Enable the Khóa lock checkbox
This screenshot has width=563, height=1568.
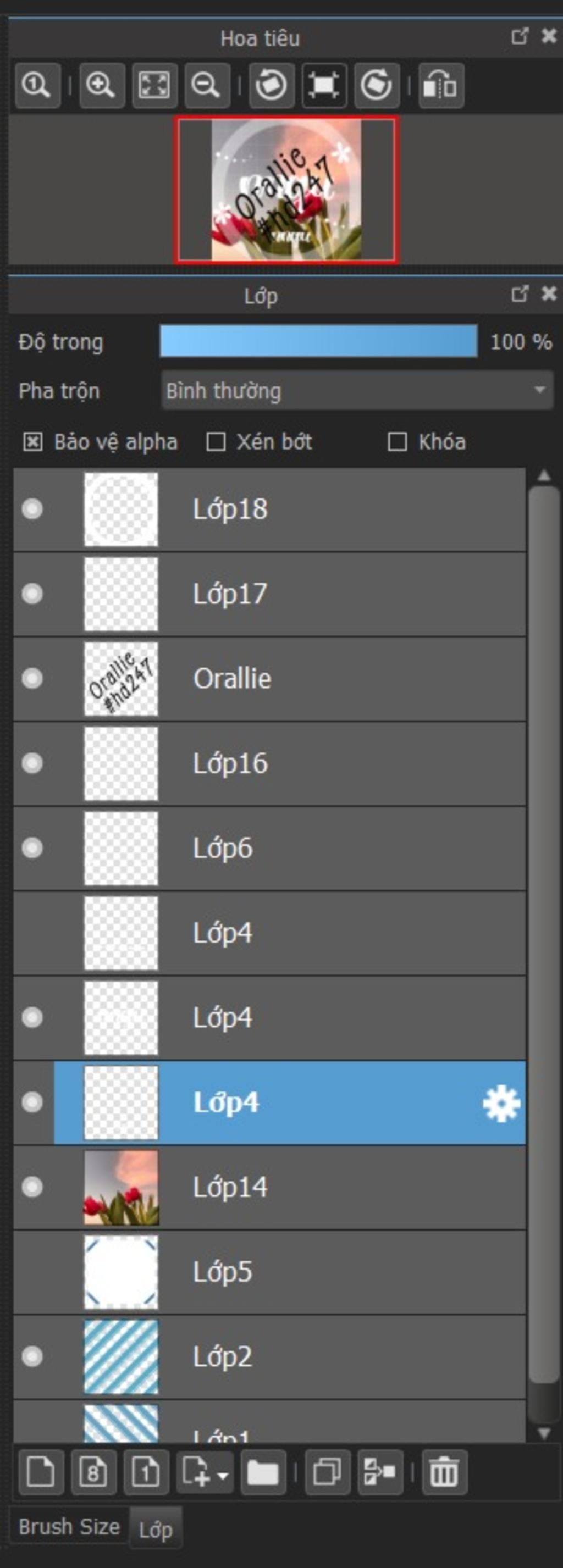397,442
